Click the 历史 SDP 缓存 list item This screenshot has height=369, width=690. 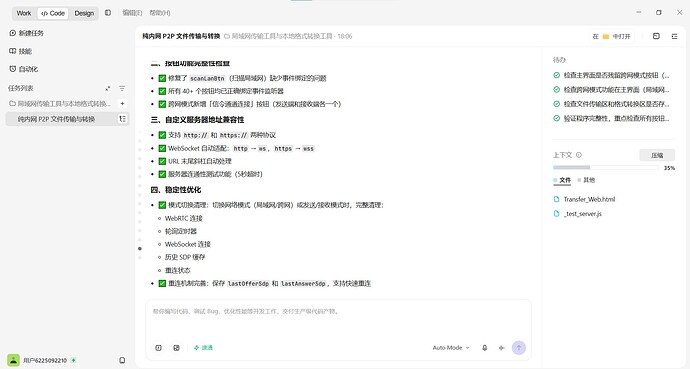click(185, 257)
